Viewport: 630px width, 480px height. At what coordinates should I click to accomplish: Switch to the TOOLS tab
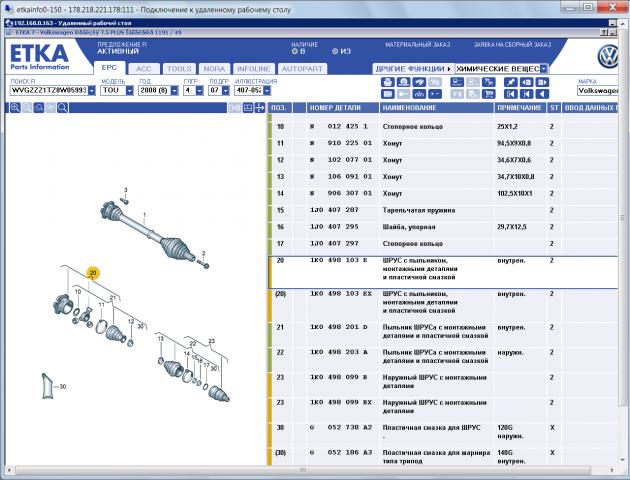pyautogui.click(x=179, y=69)
